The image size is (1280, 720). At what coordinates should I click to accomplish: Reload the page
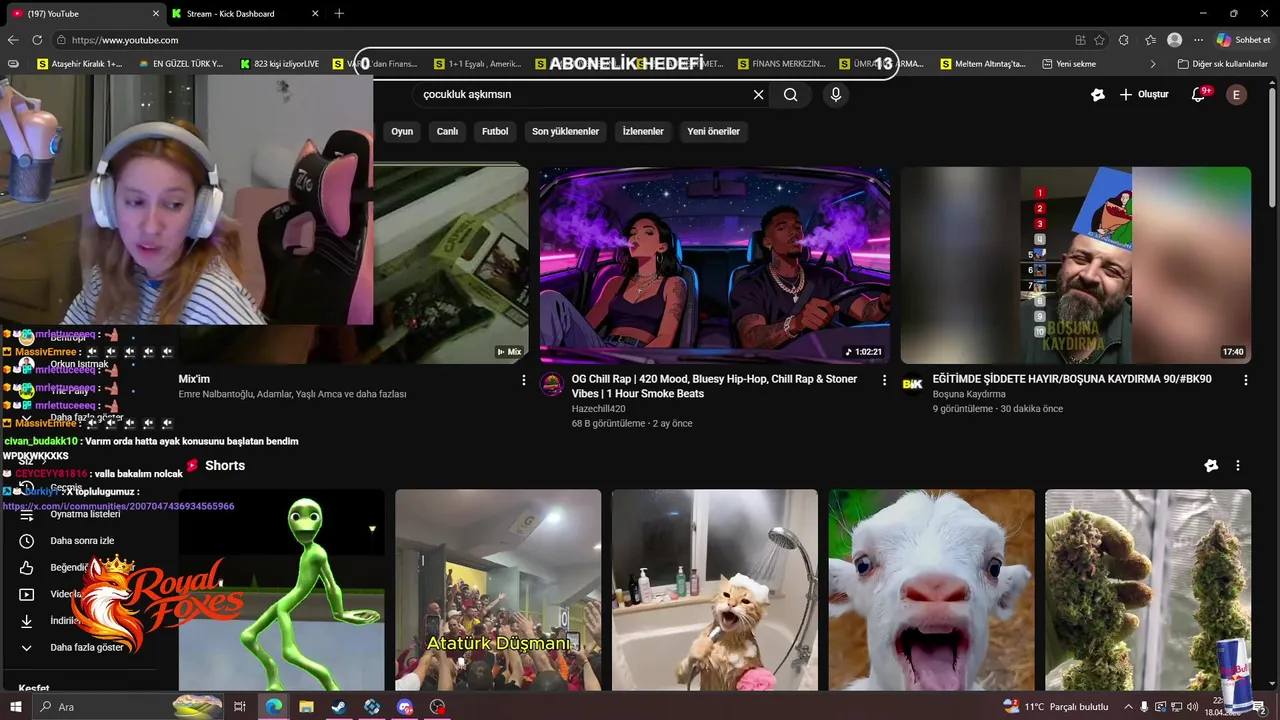(37, 40)
